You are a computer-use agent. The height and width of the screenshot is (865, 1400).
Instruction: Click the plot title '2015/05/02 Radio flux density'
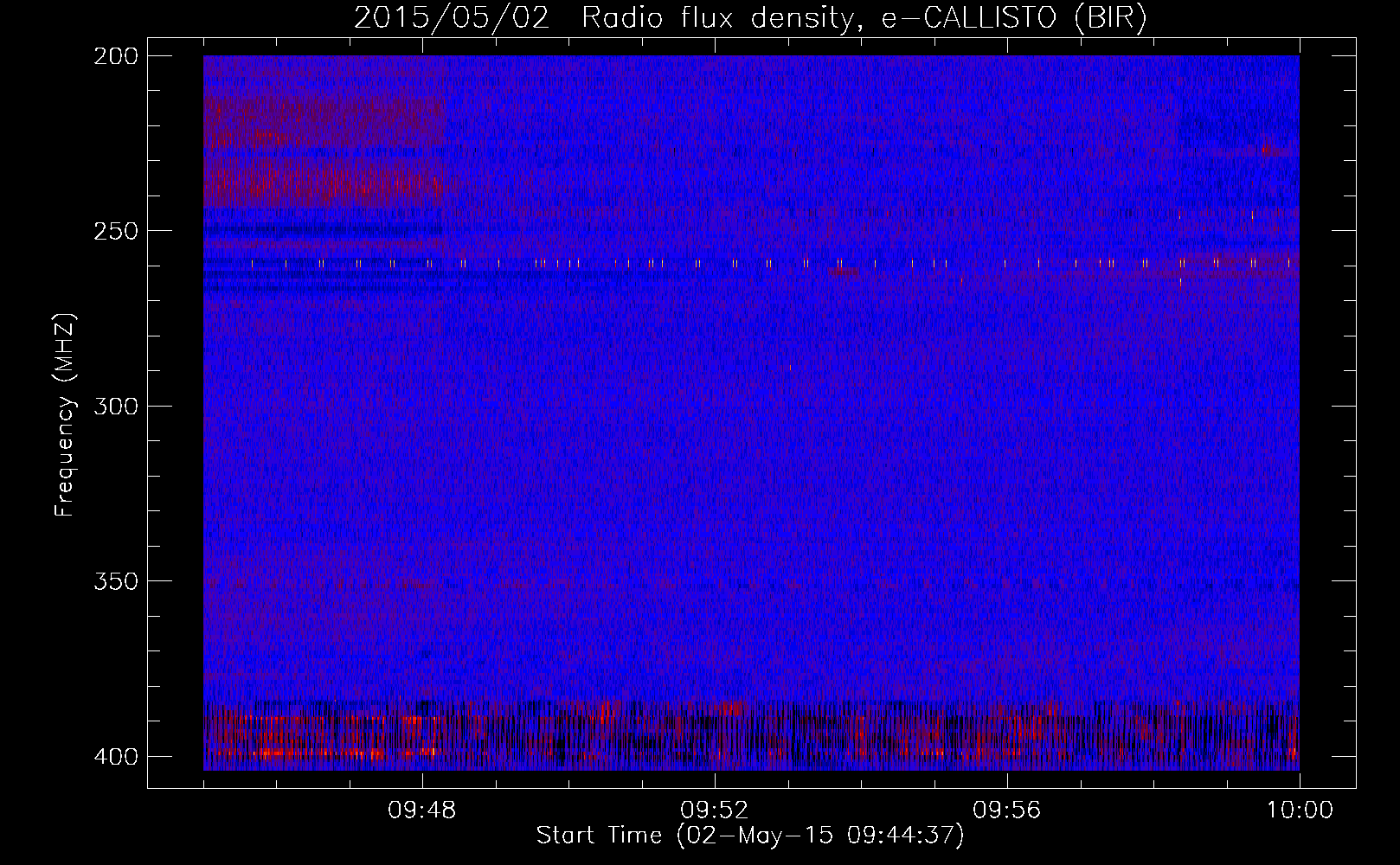tap(749, 18)
